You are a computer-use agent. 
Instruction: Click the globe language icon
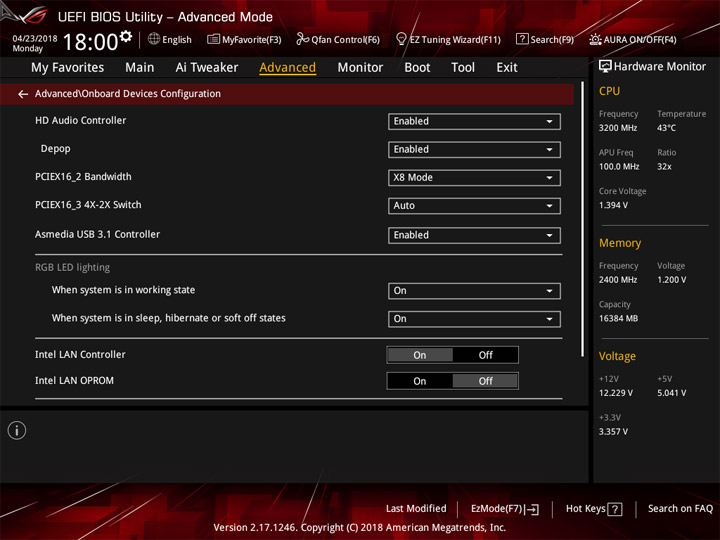tap(154, 39)
